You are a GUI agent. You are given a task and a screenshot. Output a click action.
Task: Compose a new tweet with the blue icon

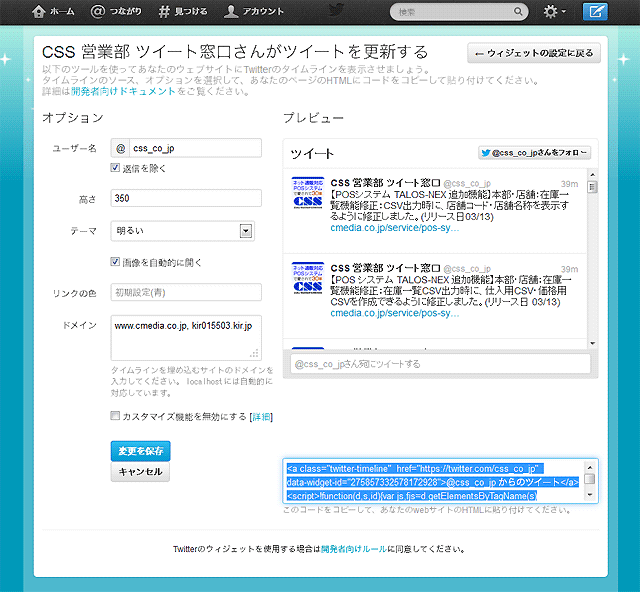click(595, 11)
